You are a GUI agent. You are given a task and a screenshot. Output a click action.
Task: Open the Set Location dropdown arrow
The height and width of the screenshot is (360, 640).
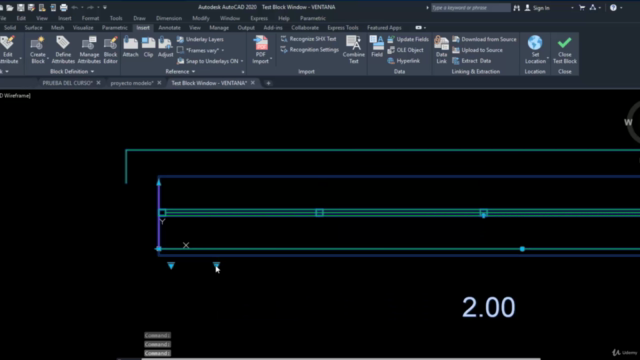(547, 58)
